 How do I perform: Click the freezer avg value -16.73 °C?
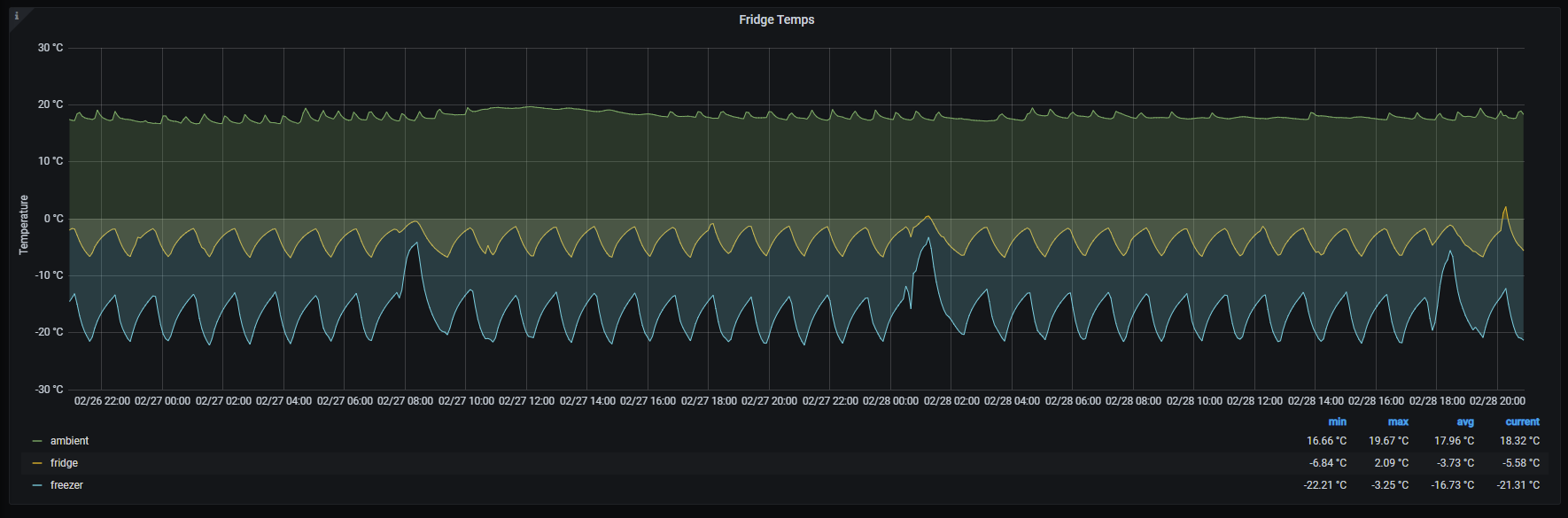click(1453, 485)
